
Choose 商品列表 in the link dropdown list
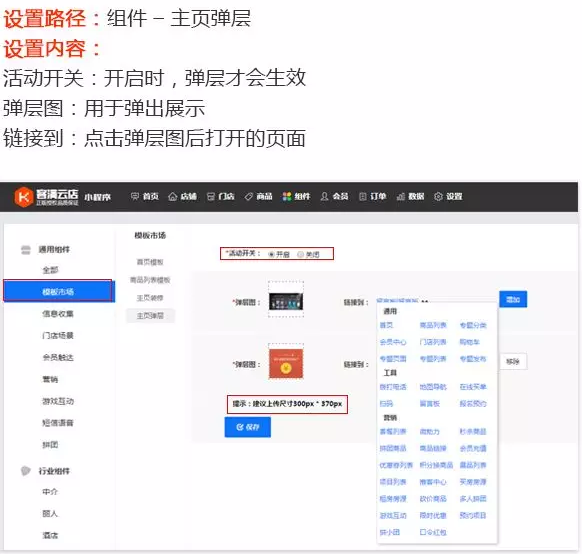(x=433, y=325)
